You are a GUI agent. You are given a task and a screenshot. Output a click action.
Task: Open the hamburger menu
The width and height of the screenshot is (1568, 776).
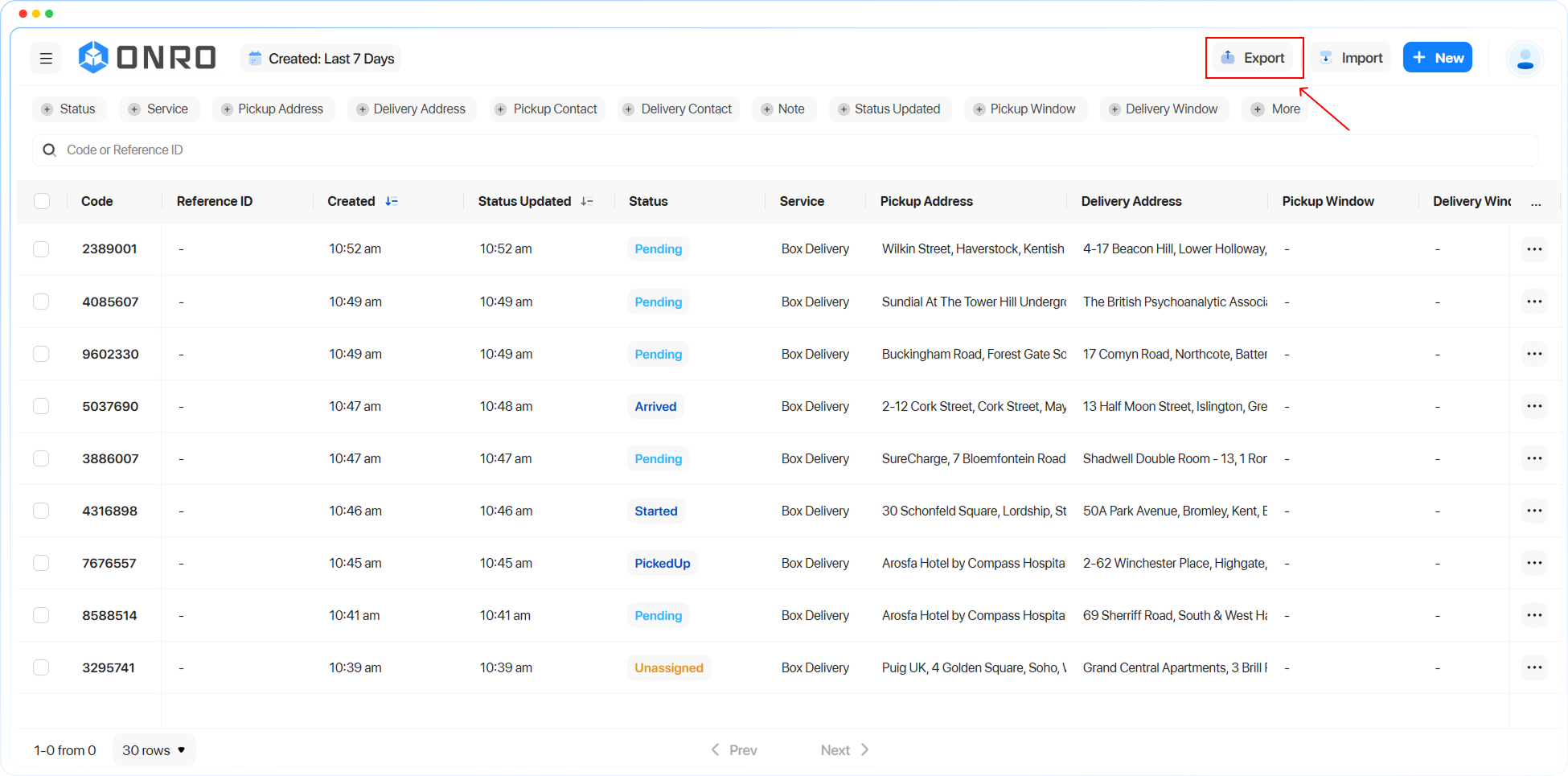click(46, 58)
